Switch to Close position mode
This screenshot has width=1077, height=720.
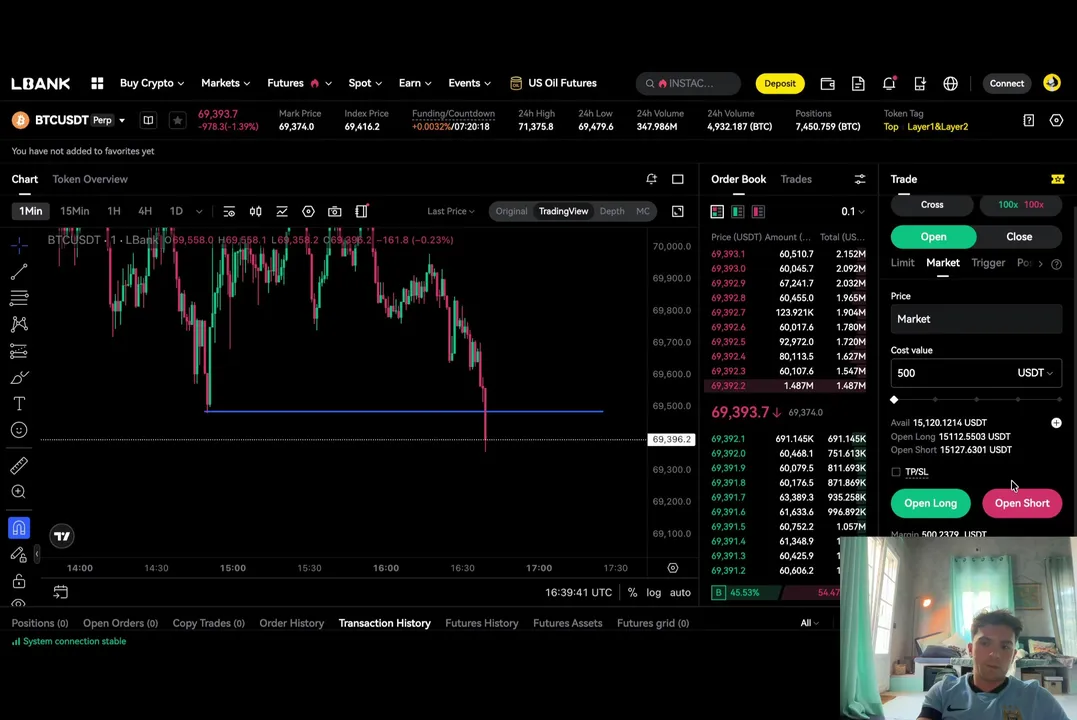[1019, 236]
